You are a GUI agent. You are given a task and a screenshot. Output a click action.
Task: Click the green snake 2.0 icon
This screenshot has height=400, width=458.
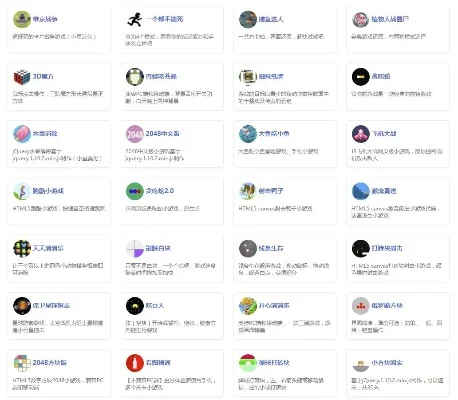point(135,191)
